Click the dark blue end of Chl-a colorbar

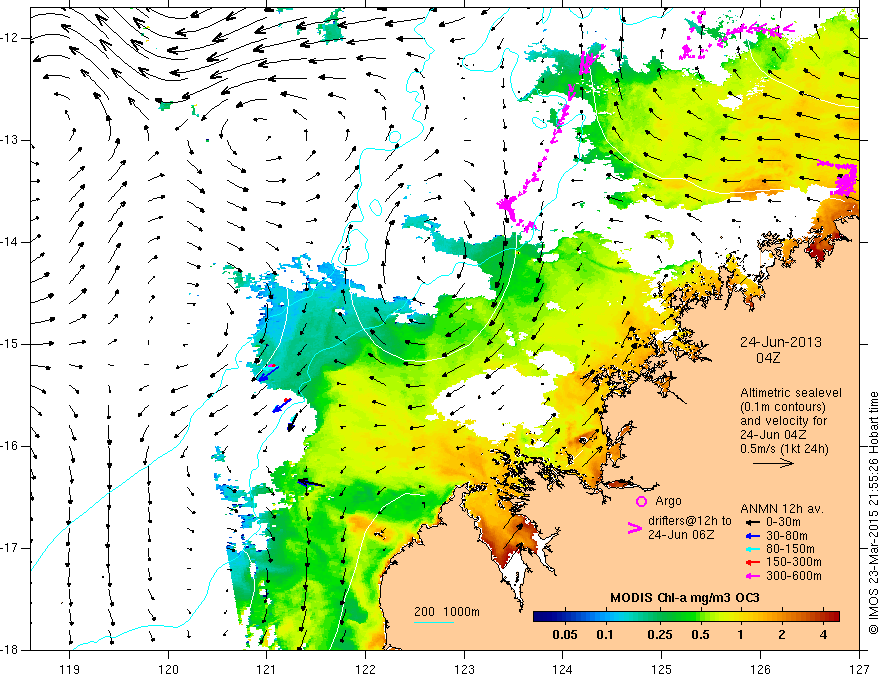pyautogui.click(x=540, y=616)
